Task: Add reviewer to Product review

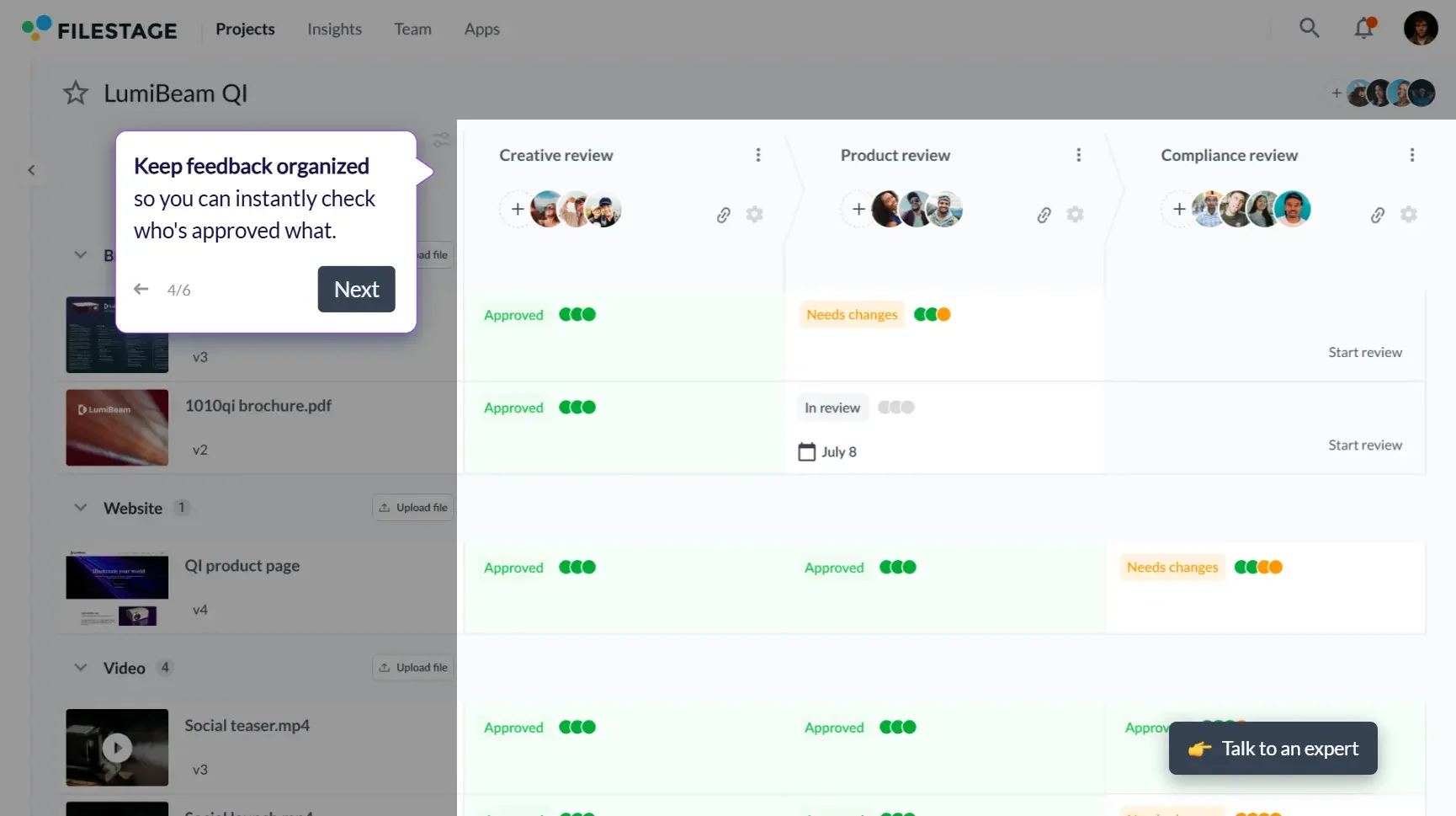Action: click(x=858, y=209)
